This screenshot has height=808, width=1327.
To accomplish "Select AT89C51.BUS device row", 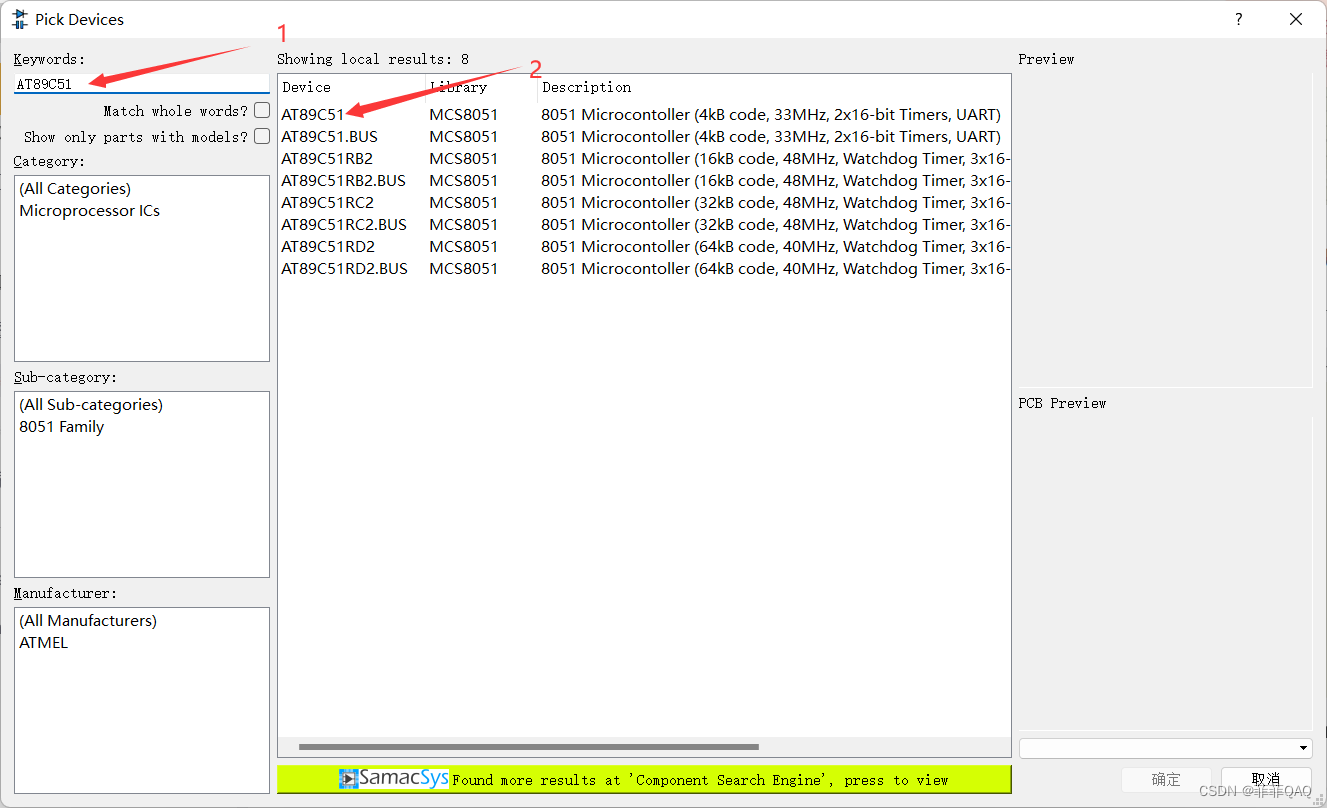I will point(644,137).
